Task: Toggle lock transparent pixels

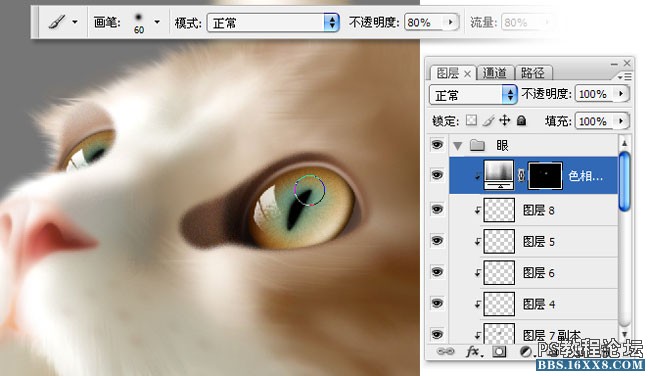Action: [471, 120]
